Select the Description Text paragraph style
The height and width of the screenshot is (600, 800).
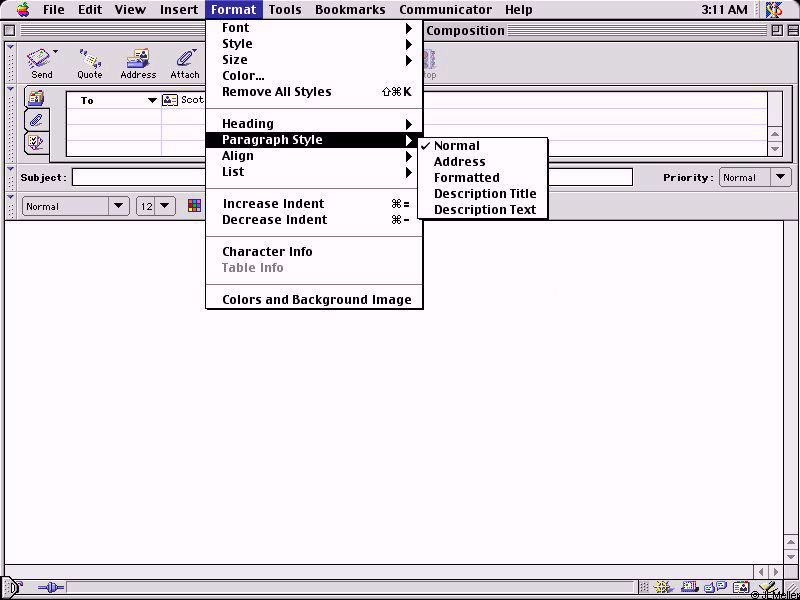pyautogui.click(x=483, y=210)
